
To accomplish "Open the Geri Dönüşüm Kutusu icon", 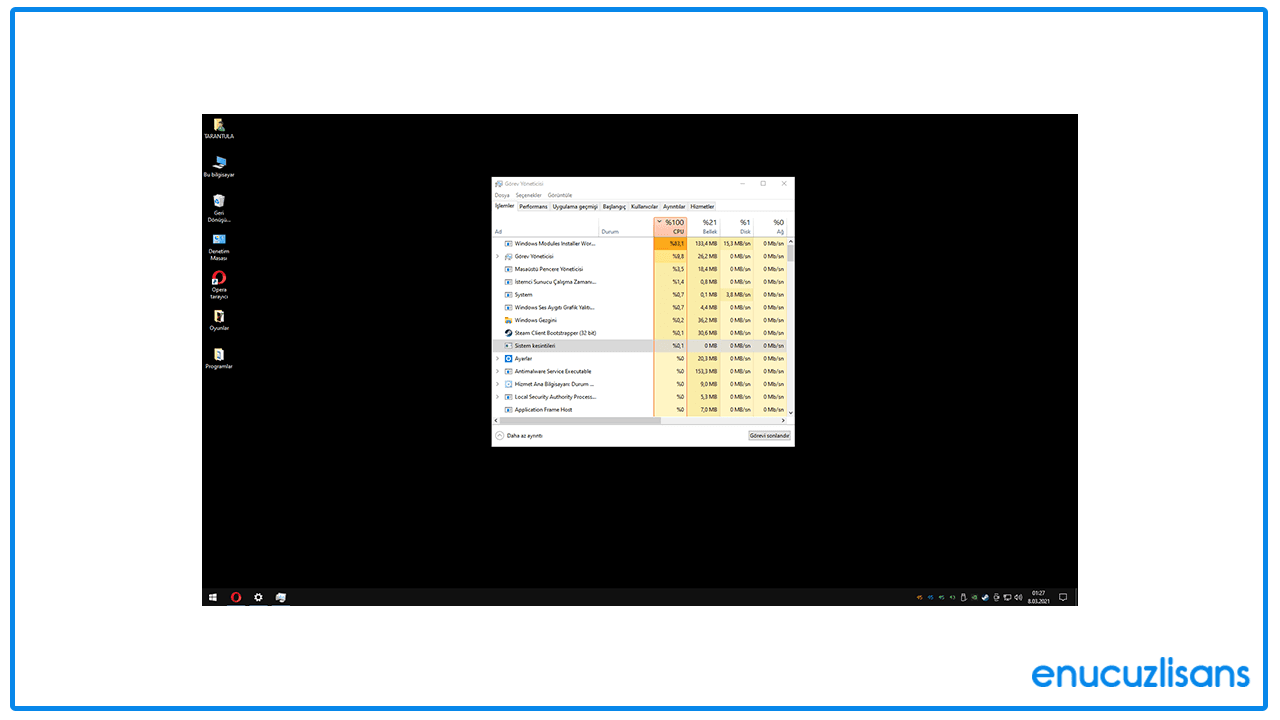I will point(219,201).
